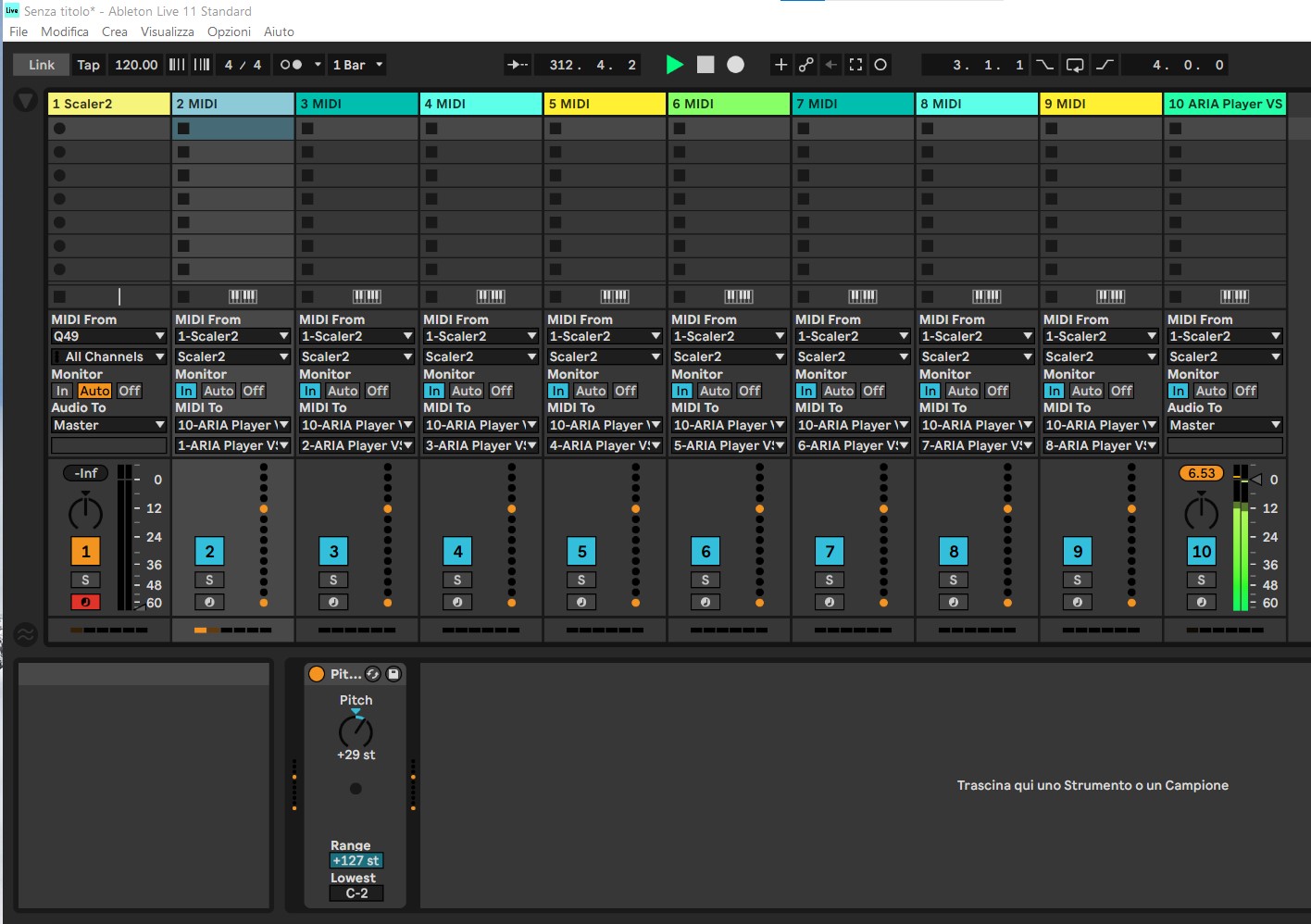Open track 2 MIDI From 1-Scaler2 dropdown
The height and width of the screenshot is (924, 1311).
233,336
